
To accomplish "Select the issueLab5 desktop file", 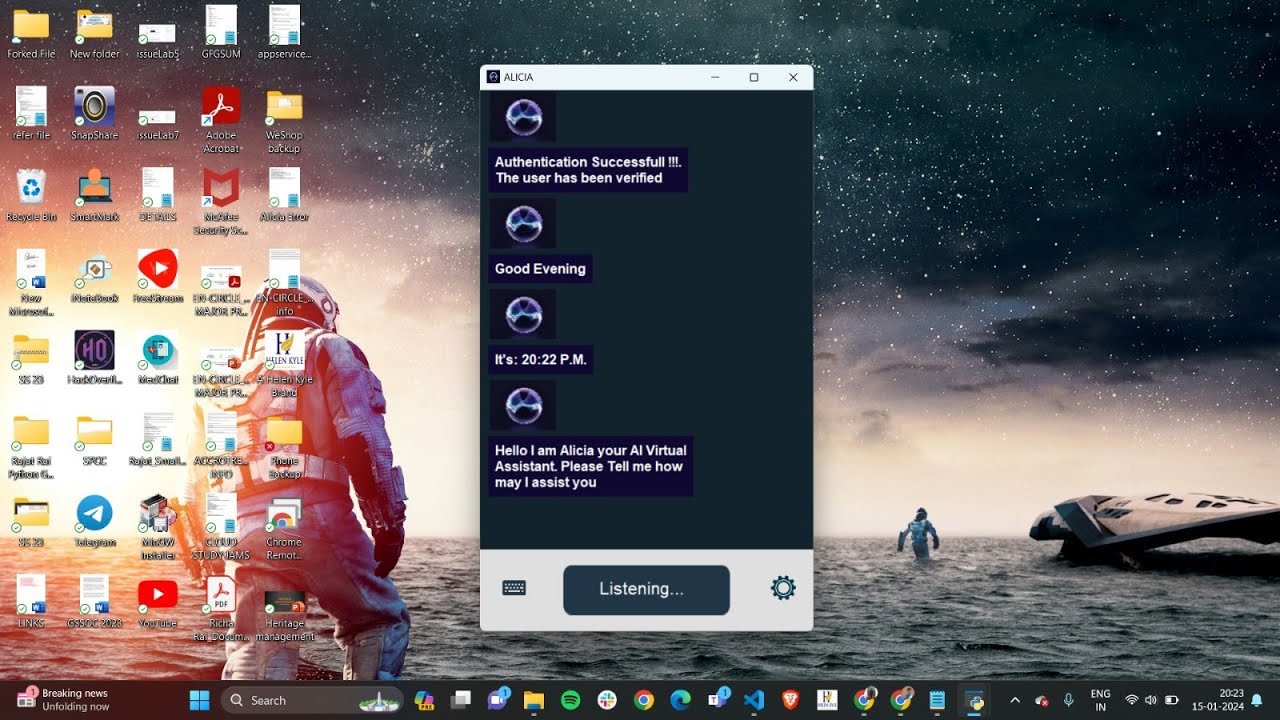I will click(x=157, y=40).
